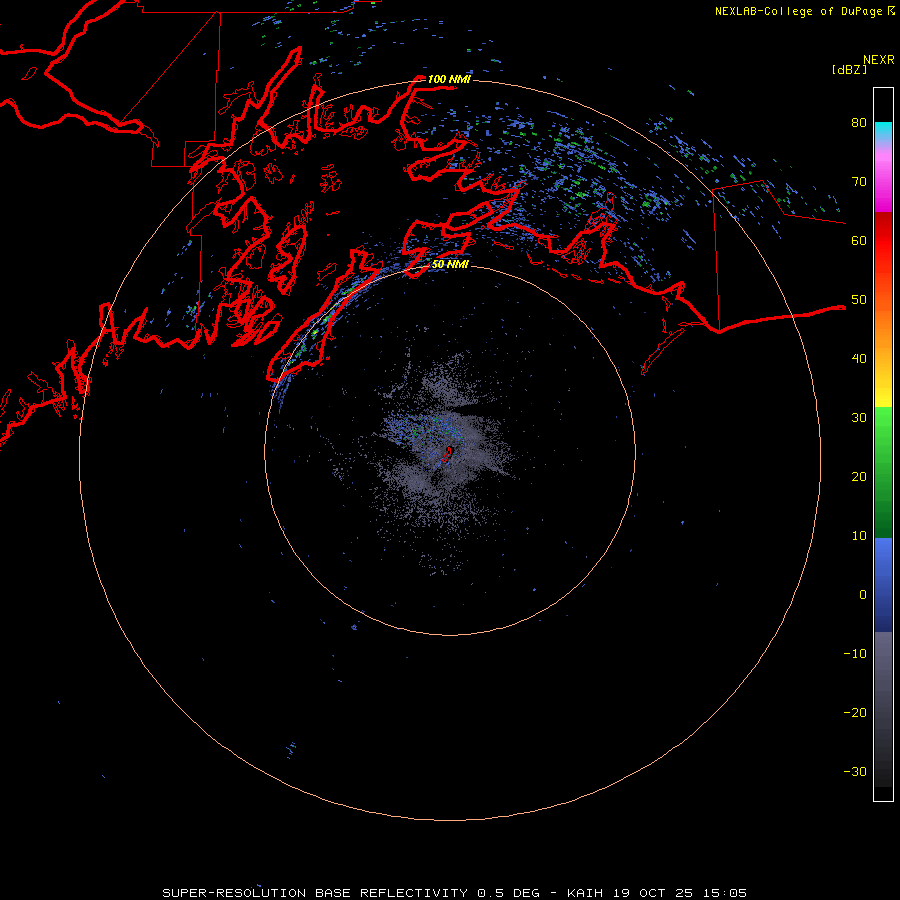900x900 pixels.
Task: Click the 19 OCT 25 date in caption
Action: pos(654,893)
